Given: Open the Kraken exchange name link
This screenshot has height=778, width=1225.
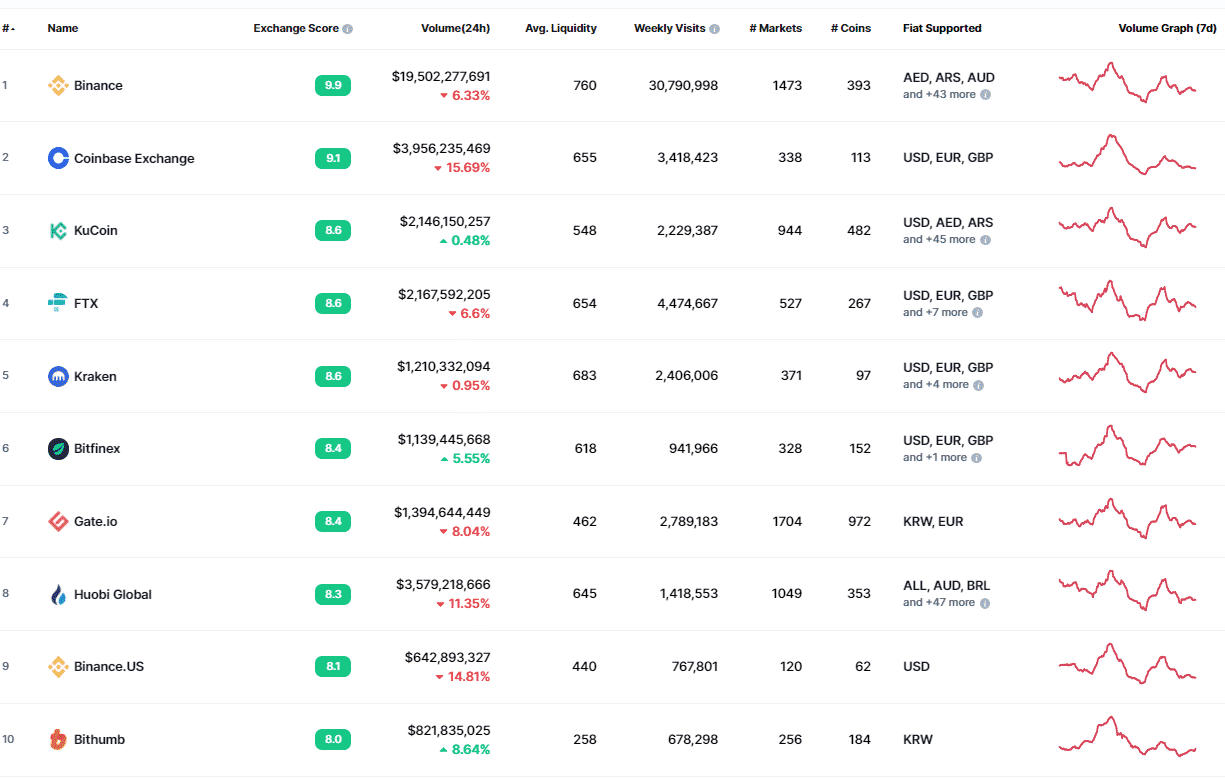Looking at the screenshot, I should tap(95, 377).
